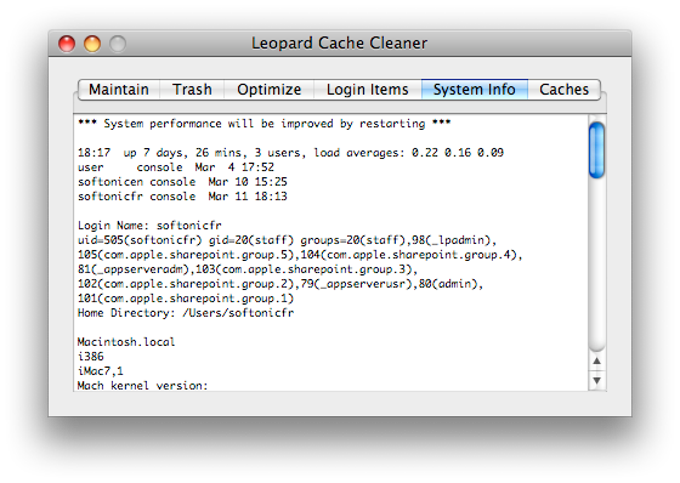Click the Leopard Cache Cleaner window title
This screenshot has width=680, height=483.
tap(339, 43)
